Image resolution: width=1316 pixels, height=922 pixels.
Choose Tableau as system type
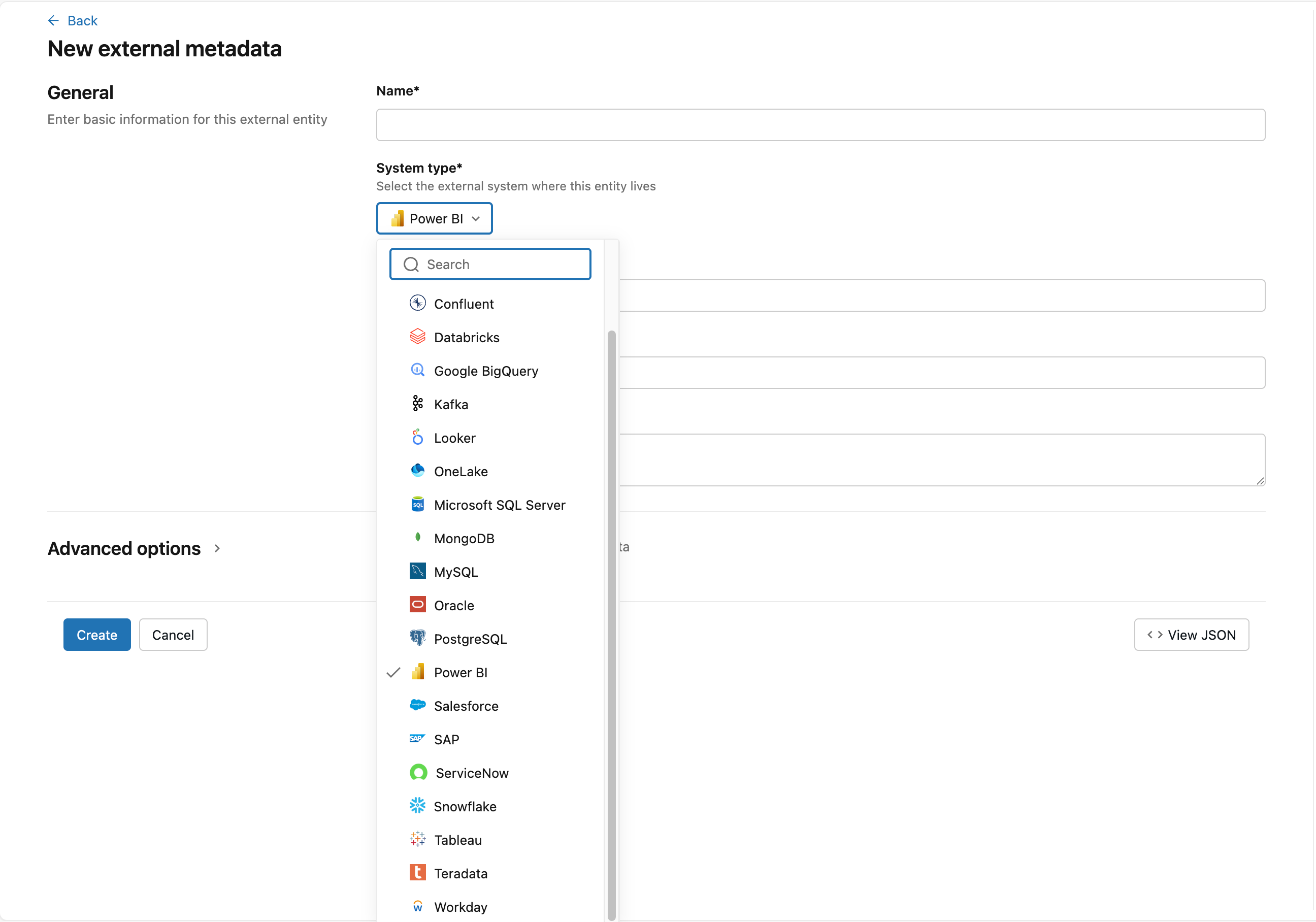[490, 840]
